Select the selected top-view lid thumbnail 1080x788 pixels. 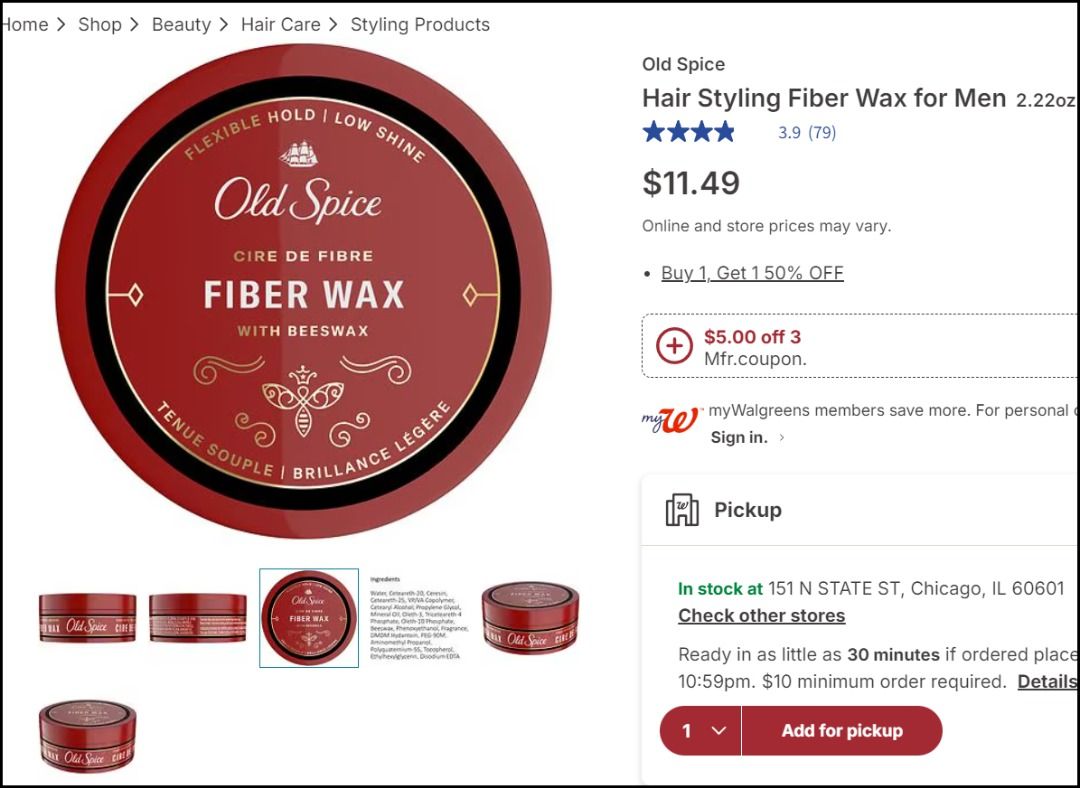309,618
